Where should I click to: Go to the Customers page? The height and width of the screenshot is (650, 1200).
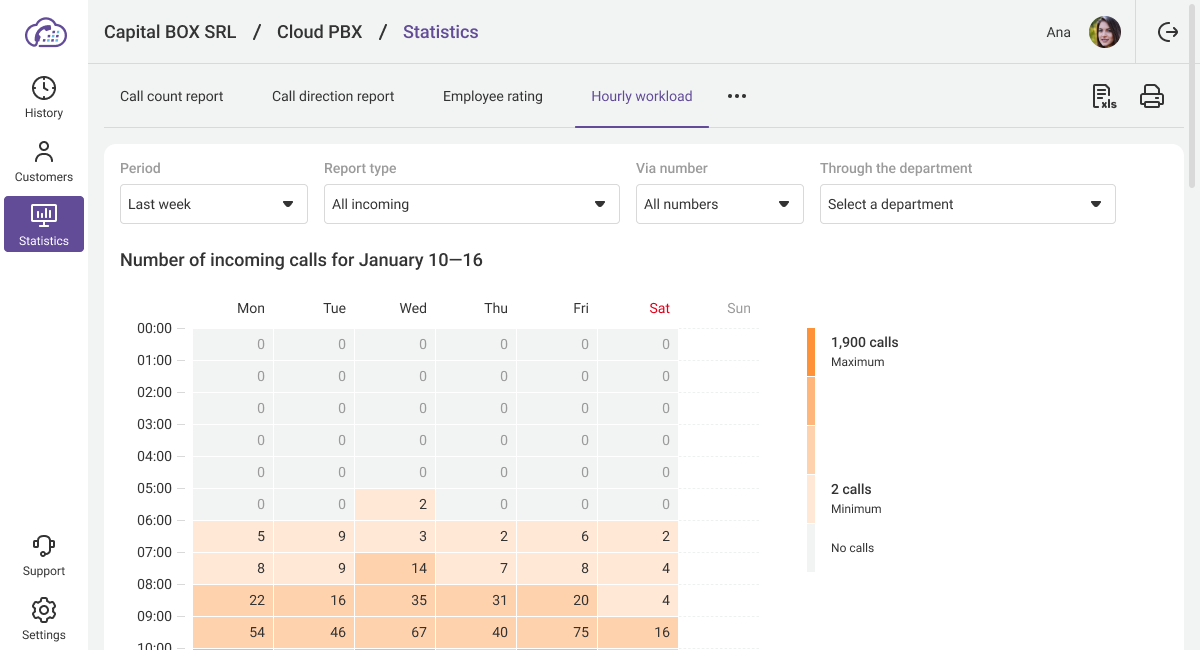44,161
